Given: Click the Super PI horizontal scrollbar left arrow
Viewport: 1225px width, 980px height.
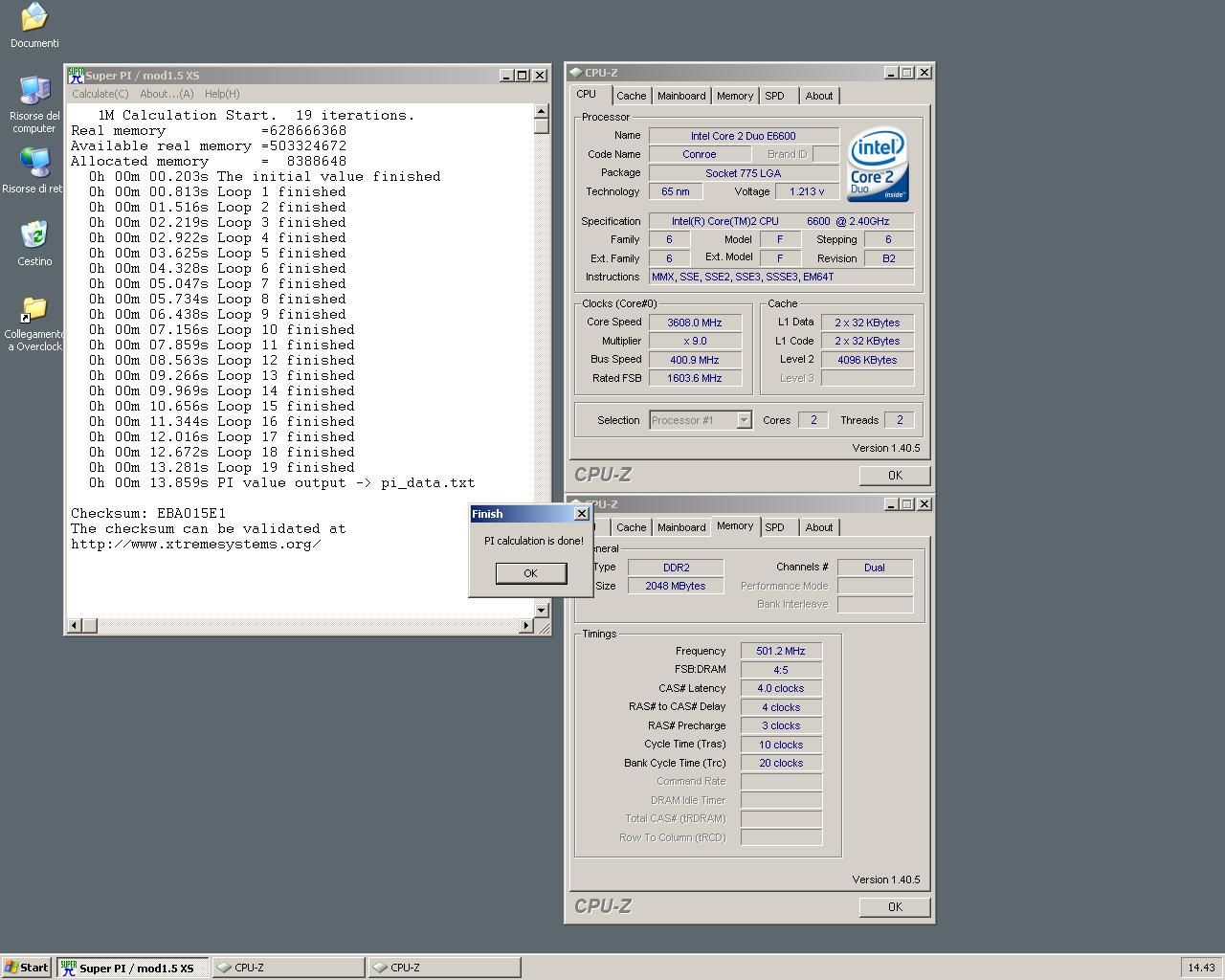Looking at the screenshot, I should click(74, 626).
